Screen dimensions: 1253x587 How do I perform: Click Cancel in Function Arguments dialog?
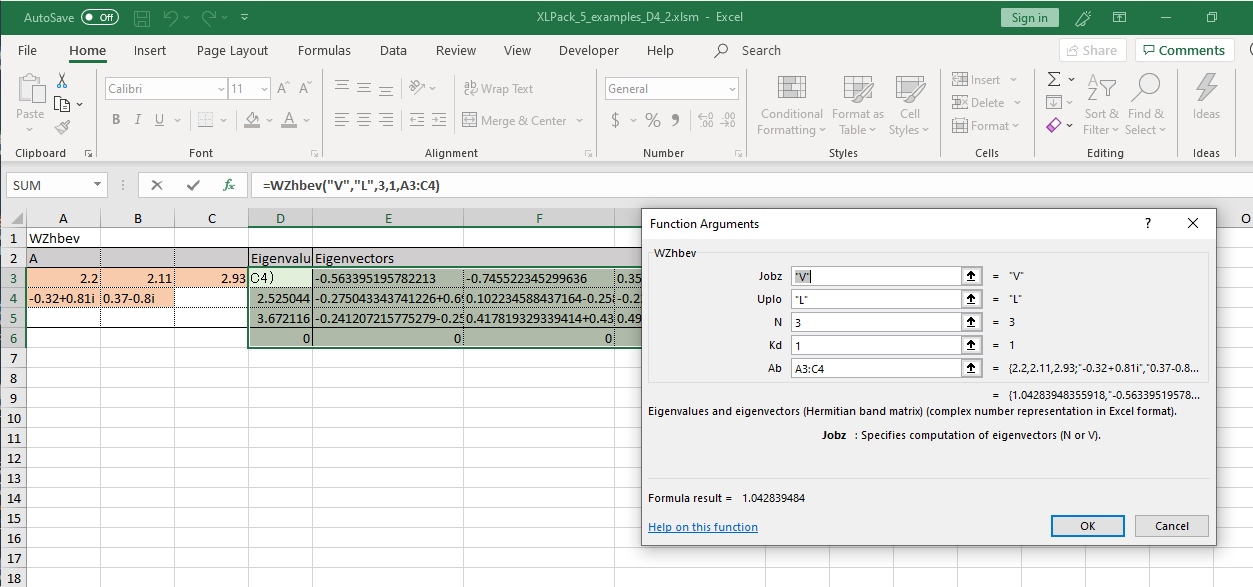[x=1172, y=526]
